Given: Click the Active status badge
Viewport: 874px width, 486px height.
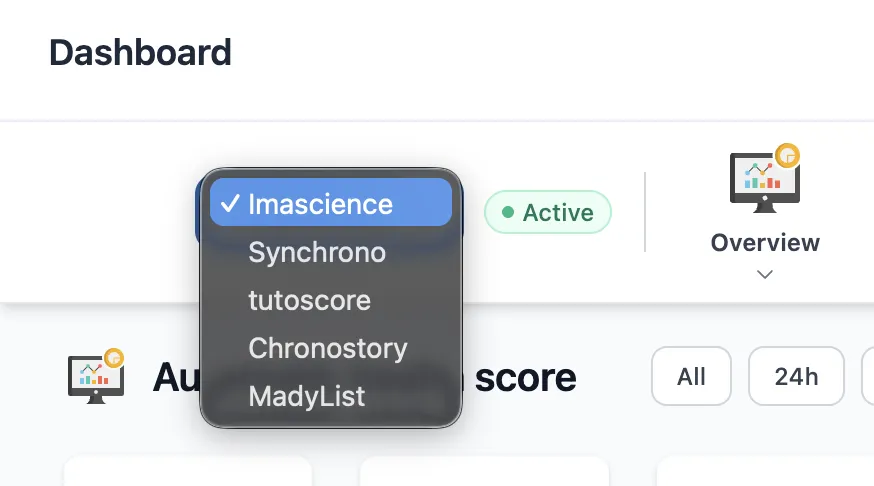Looking at the screenshot, I should coord(548,212).
